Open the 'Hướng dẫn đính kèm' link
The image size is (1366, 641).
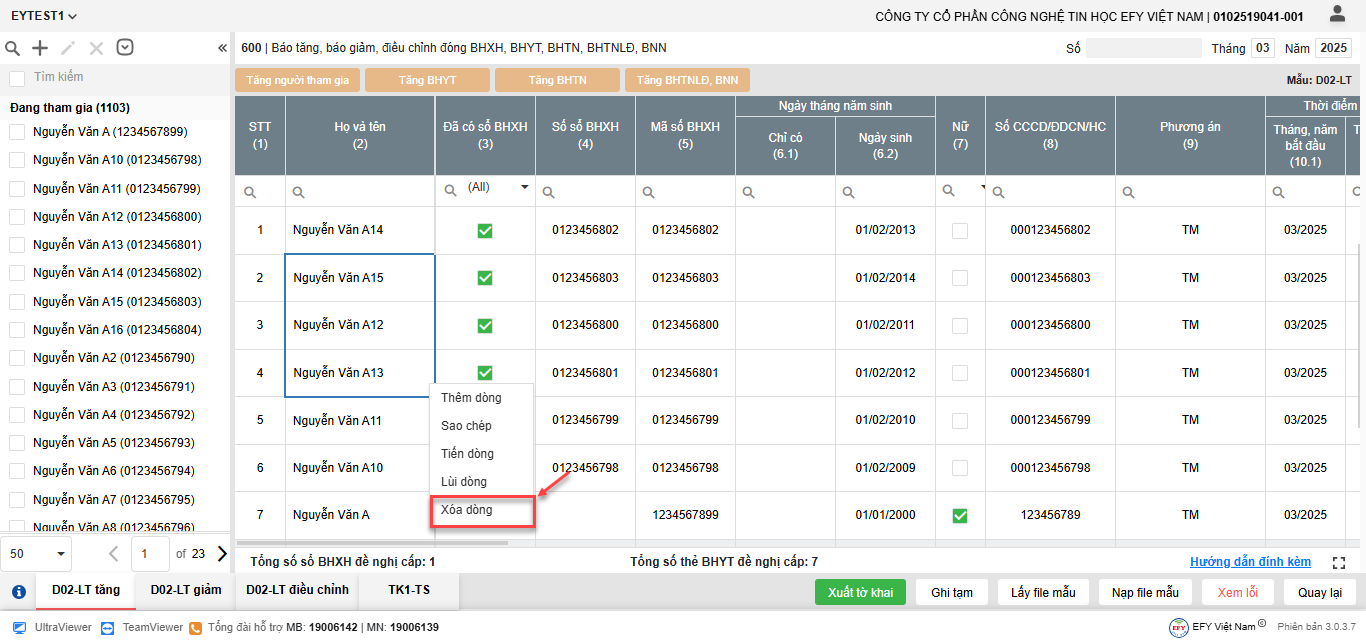pos(1250,562)
